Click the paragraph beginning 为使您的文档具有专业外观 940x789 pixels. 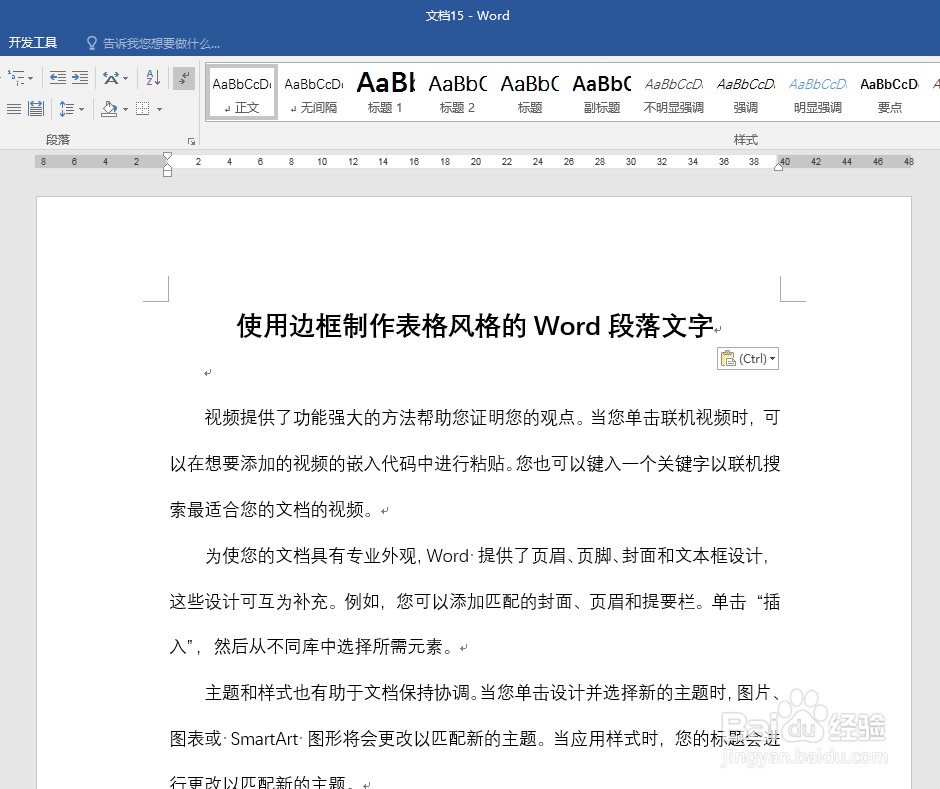[x=475, y=601]
